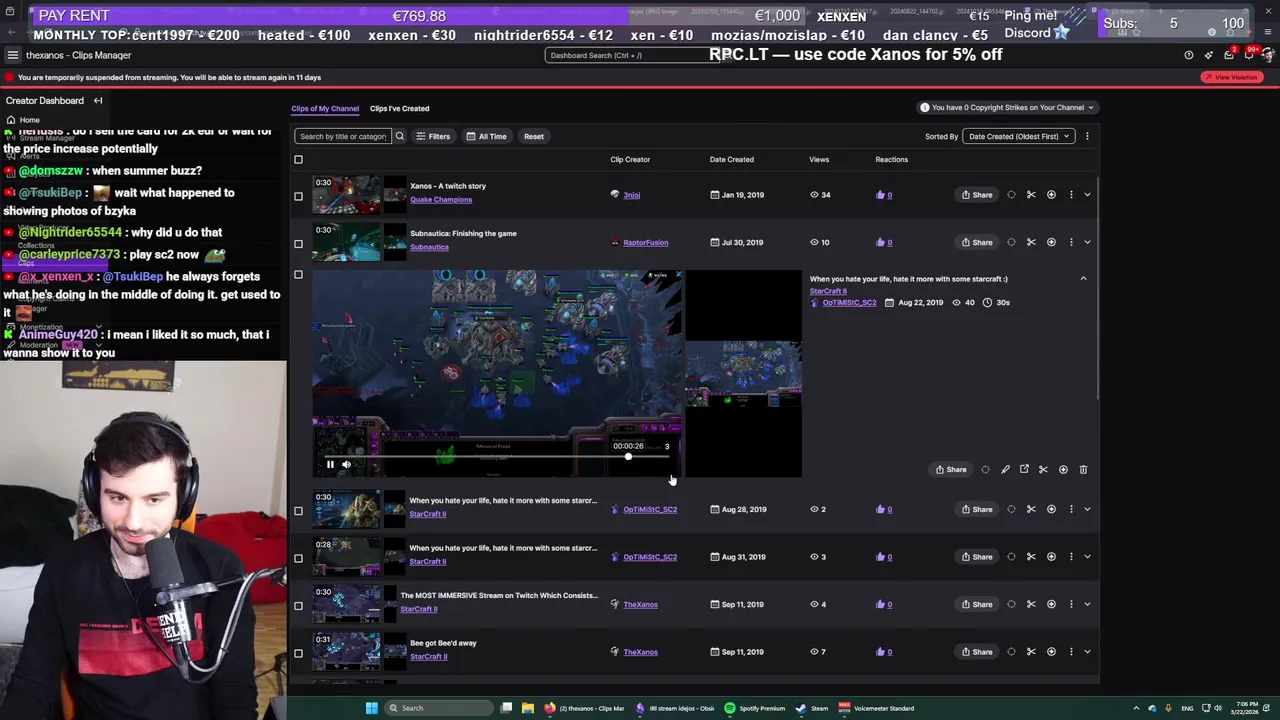Open the profile avatar menu
Viewport: 1280px width, 720px height.
point(1269,55)
